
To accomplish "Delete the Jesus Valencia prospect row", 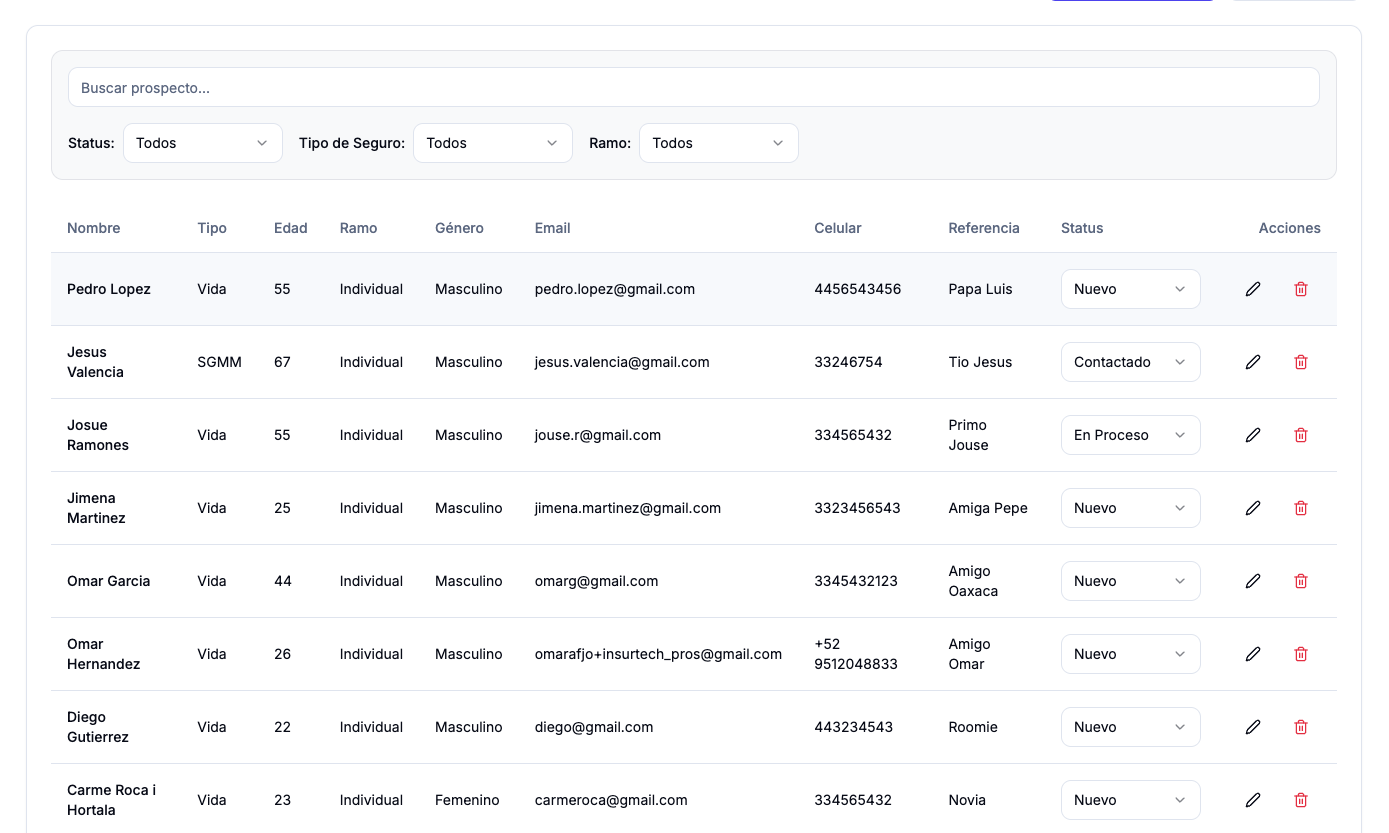I will click(1301, 362).
